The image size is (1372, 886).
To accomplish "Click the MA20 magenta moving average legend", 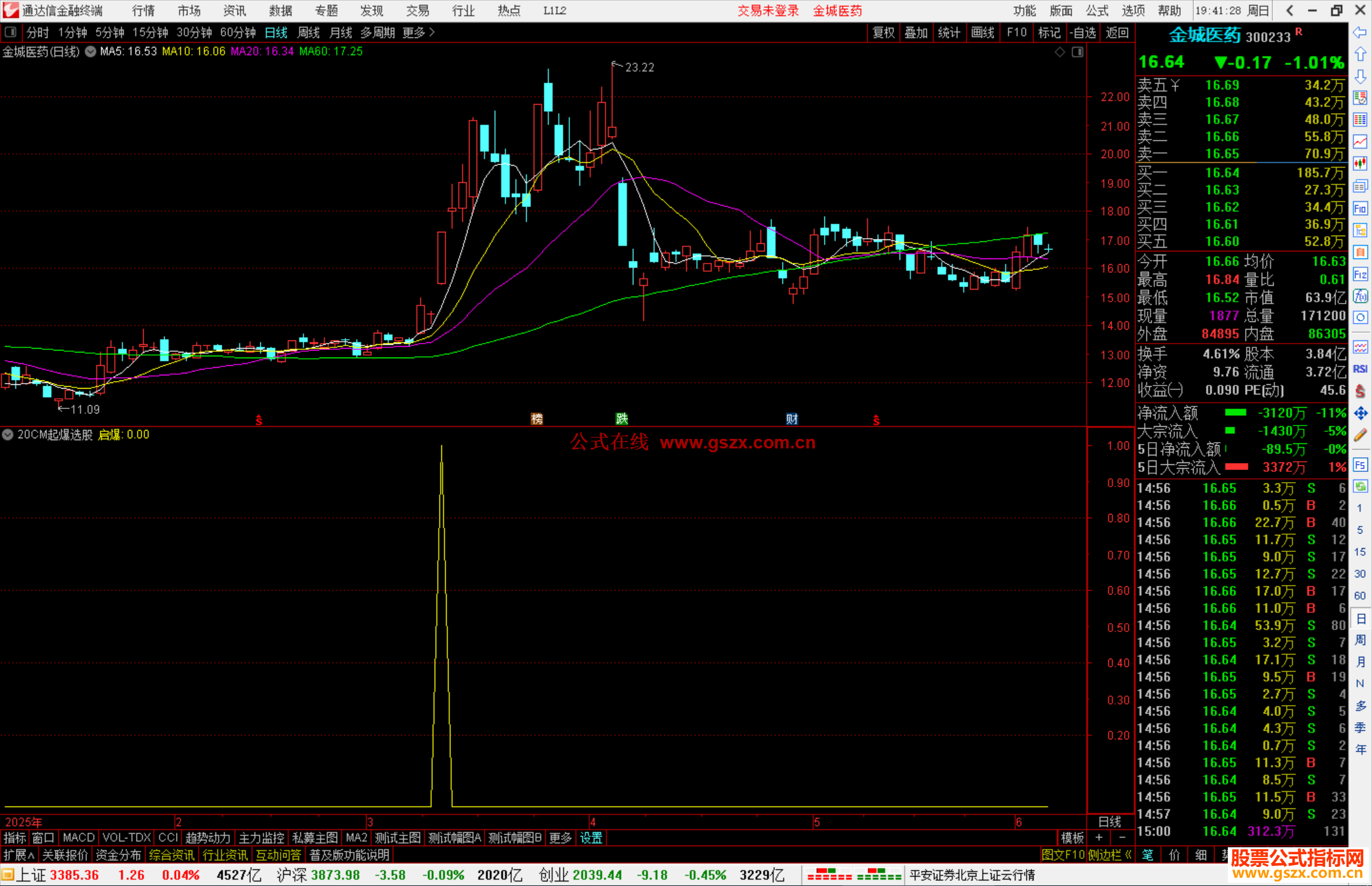I will [x=262, y=51].
